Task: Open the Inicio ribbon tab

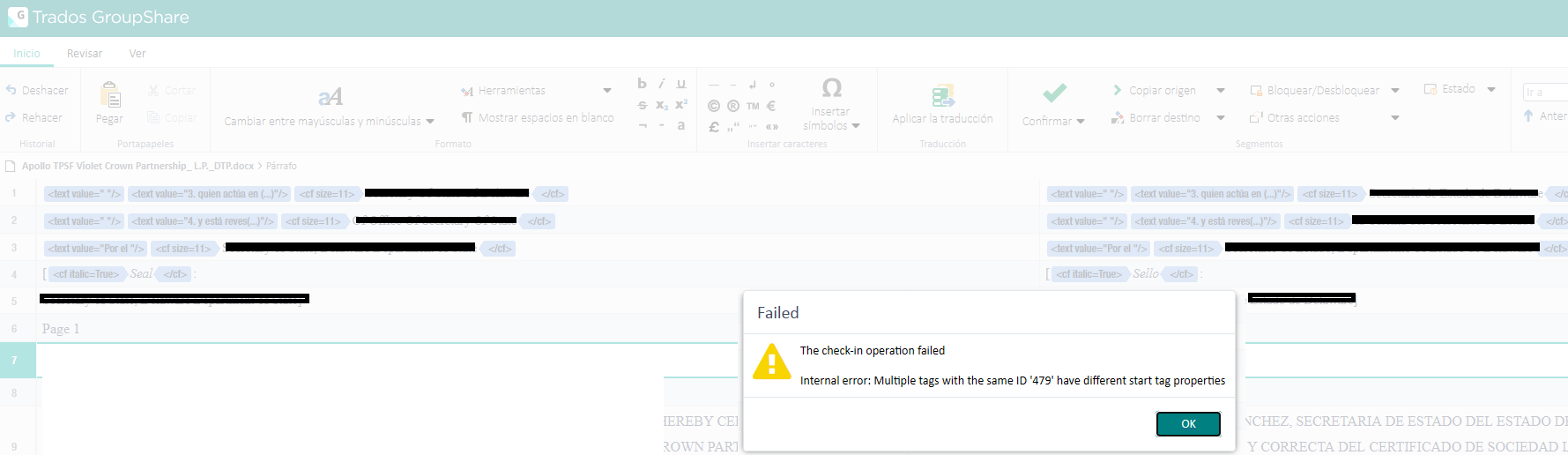Action: (26, 54)
